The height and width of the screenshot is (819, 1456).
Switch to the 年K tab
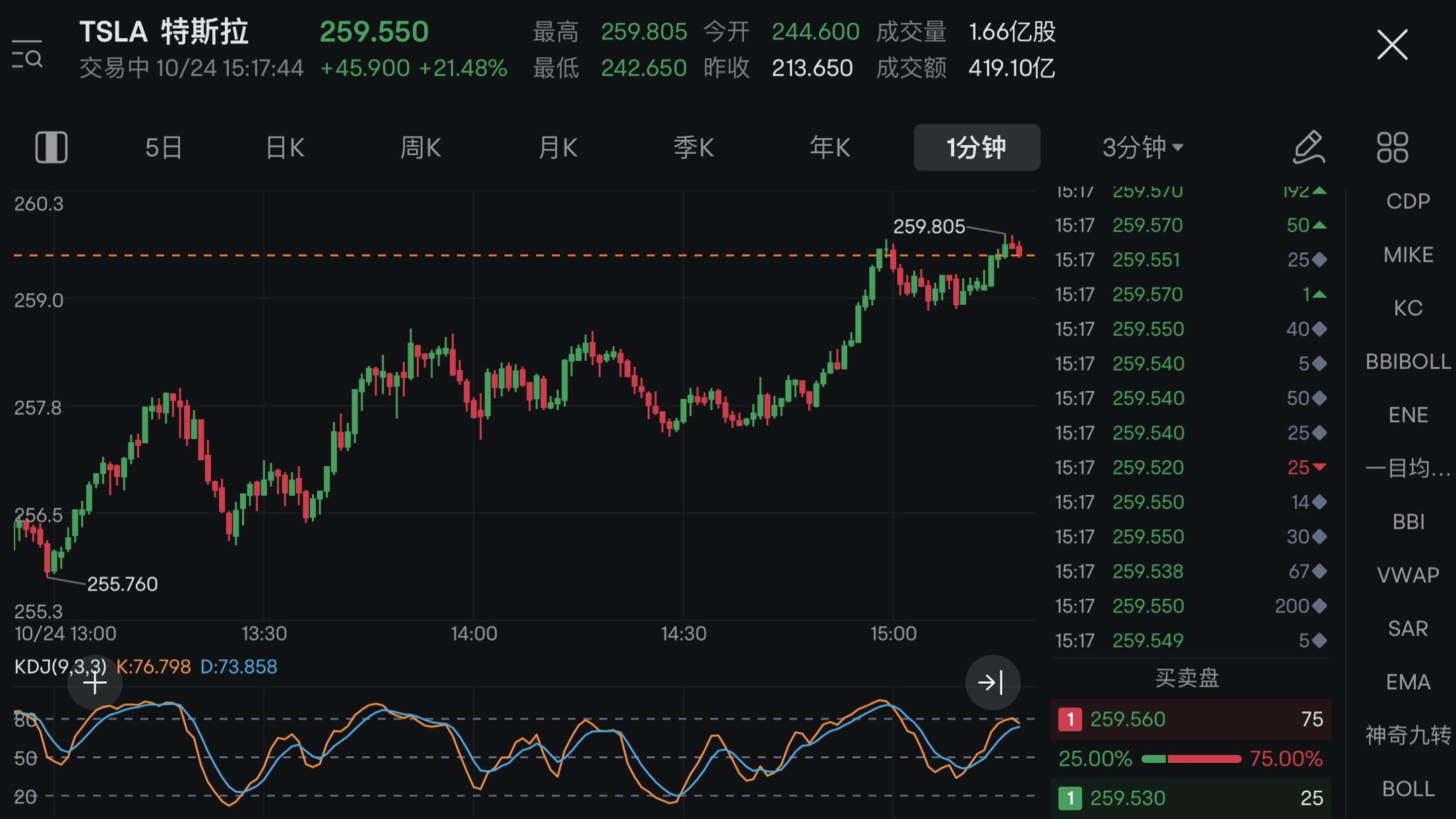pos(830,147)
